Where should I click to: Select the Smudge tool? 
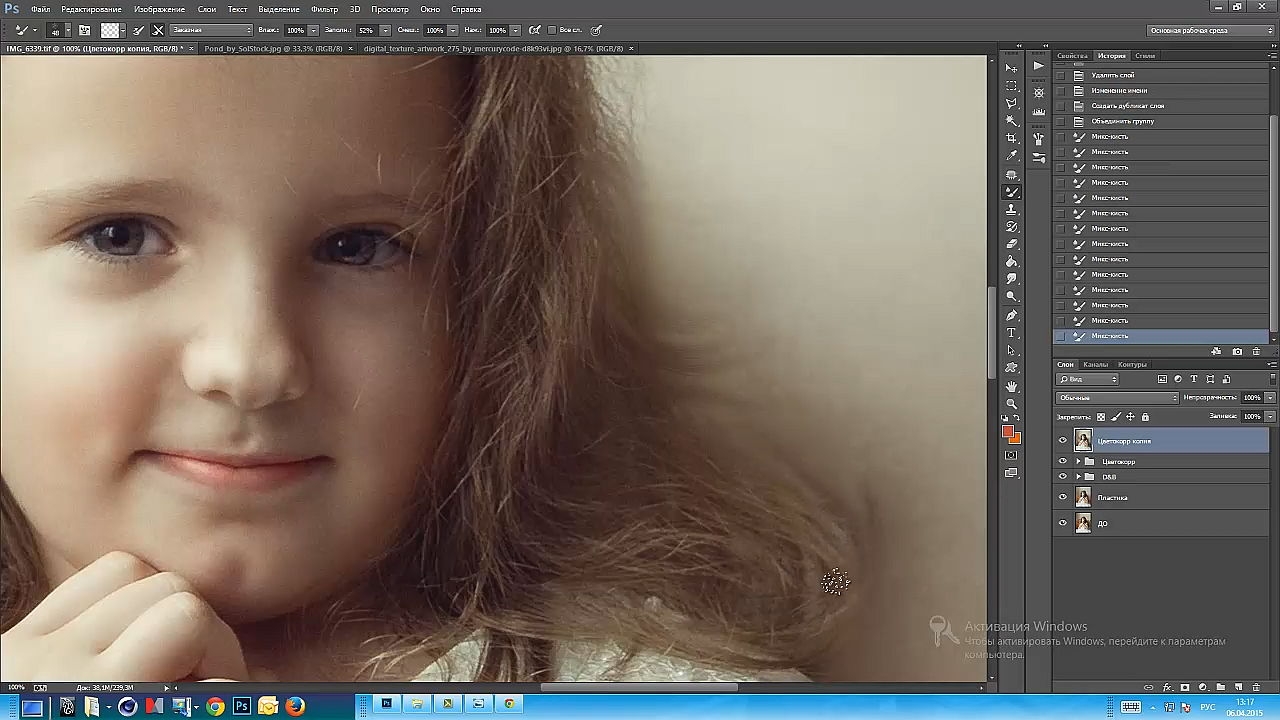[x=1012, y=279]
